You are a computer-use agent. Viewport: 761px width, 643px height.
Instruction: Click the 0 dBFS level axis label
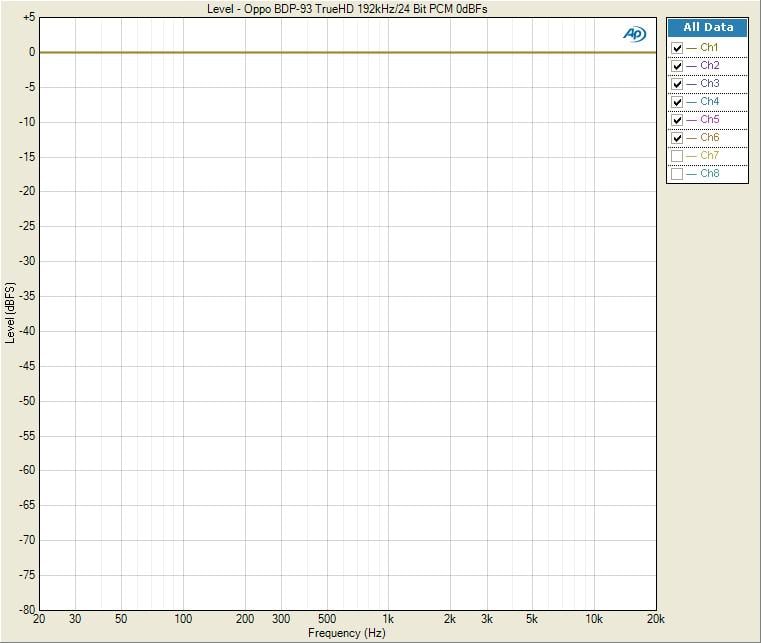[32, 52]
